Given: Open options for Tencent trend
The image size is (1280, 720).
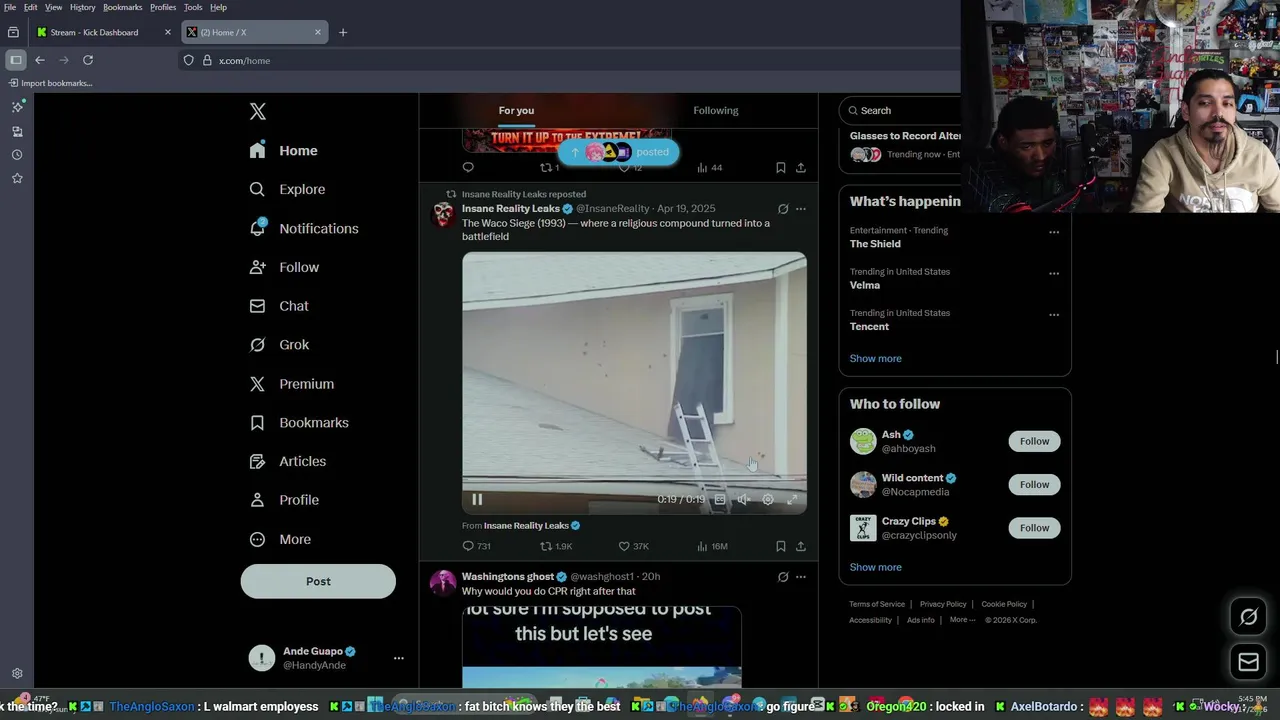Looking at the screenshot, I should (x=1054, y=315).
